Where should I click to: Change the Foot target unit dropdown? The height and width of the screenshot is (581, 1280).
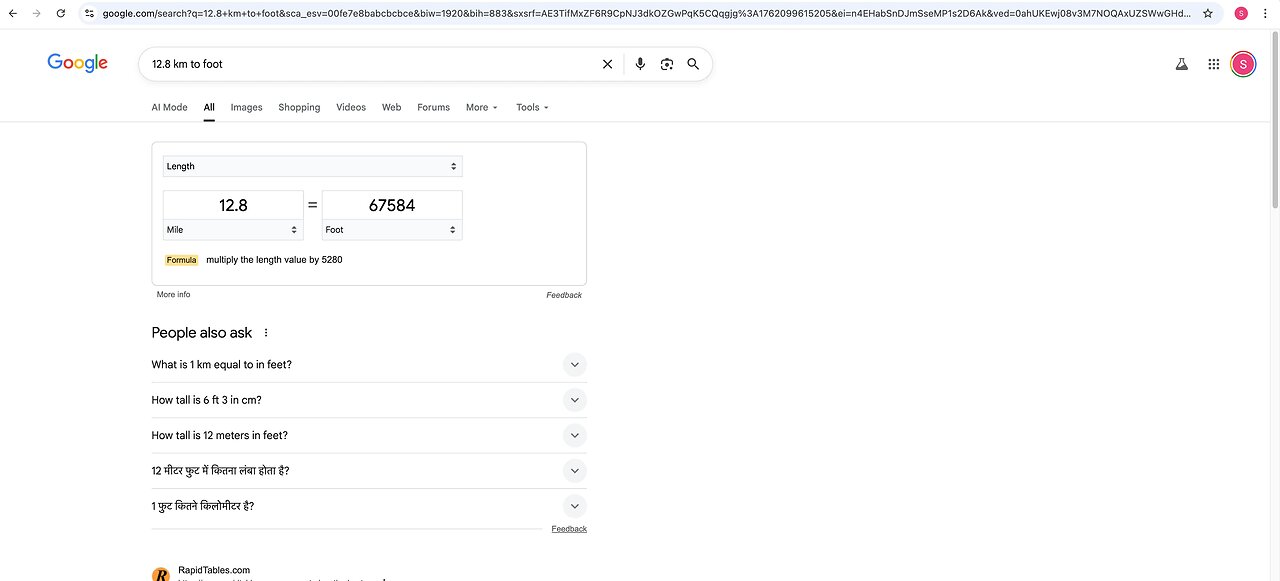pos(392,230)
